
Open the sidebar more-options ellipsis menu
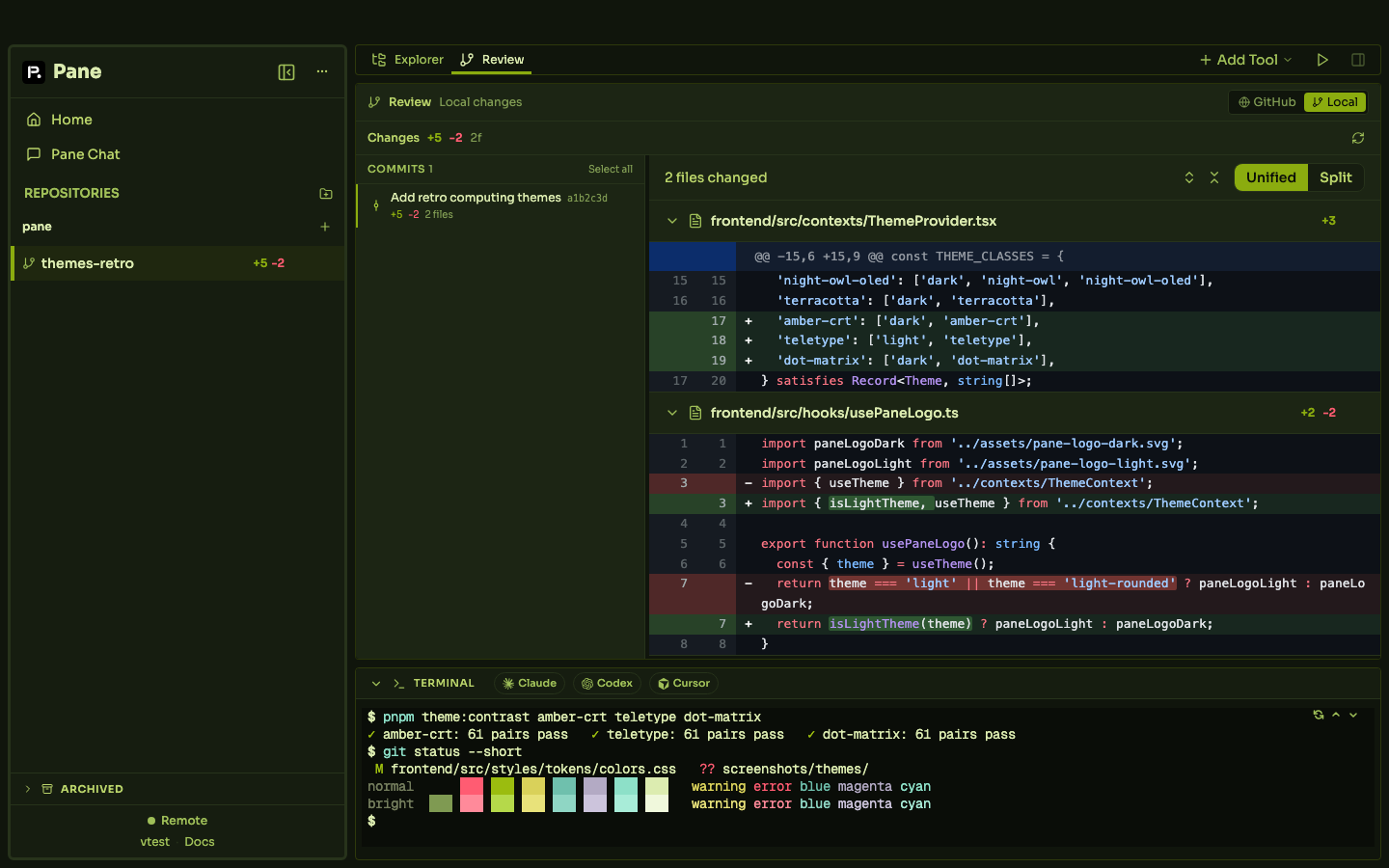[322, 72]
